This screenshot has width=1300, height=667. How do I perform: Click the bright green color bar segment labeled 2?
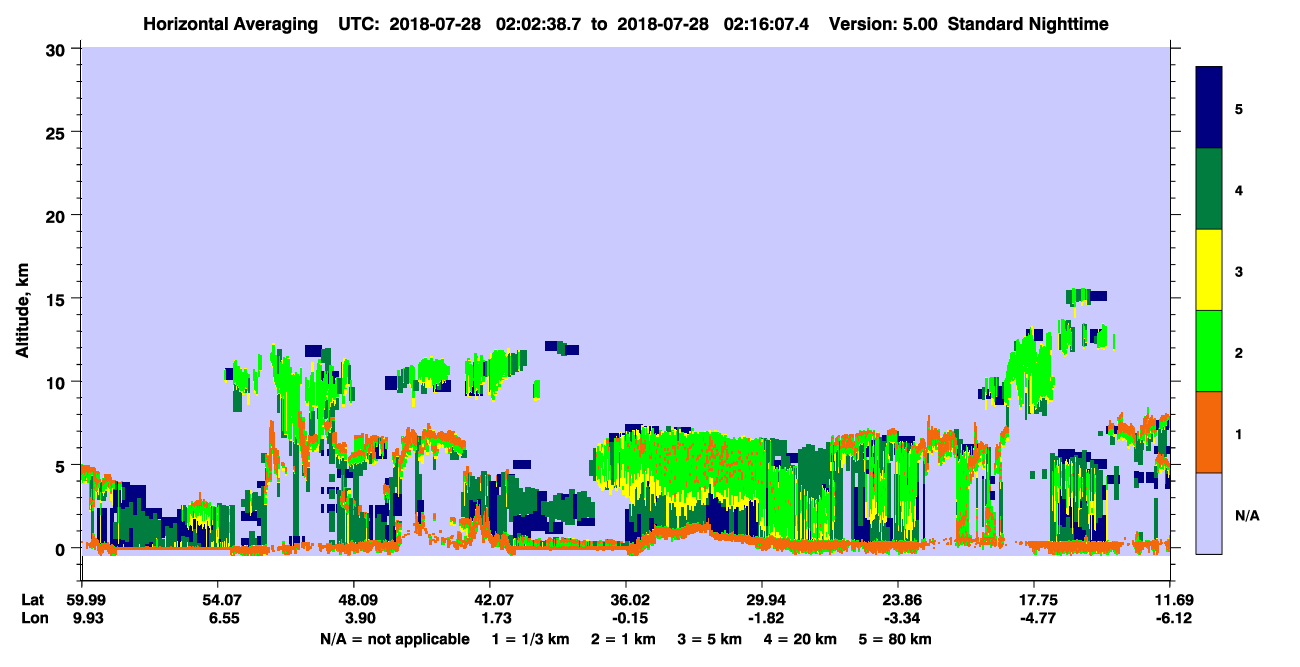point(1209,351)
